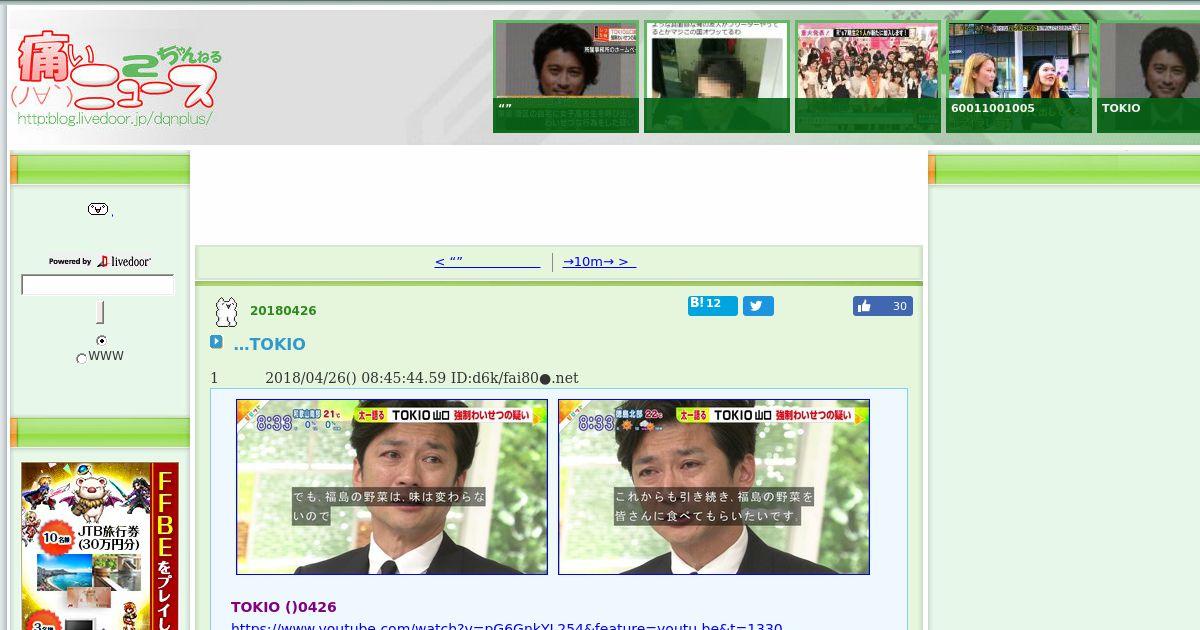Go to previous article link

(487, 262)
